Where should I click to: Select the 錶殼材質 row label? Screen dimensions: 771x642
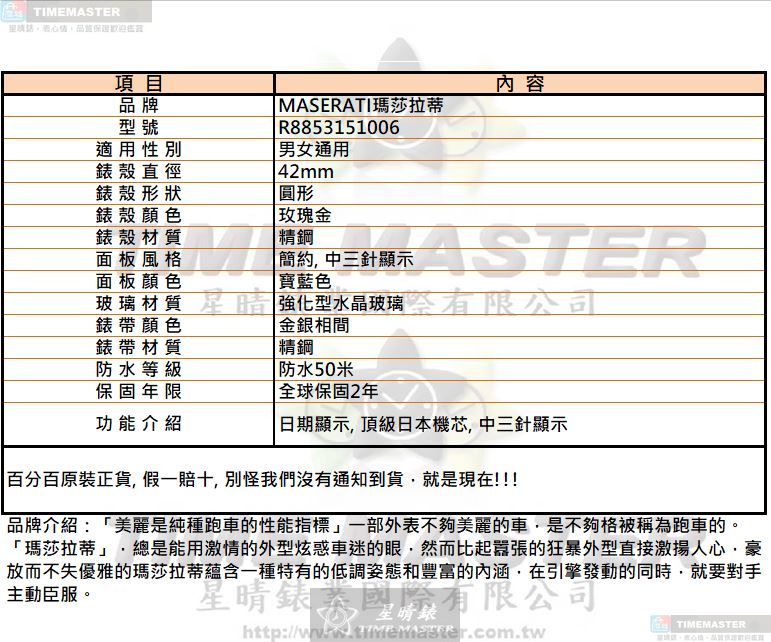click(139, 237)
